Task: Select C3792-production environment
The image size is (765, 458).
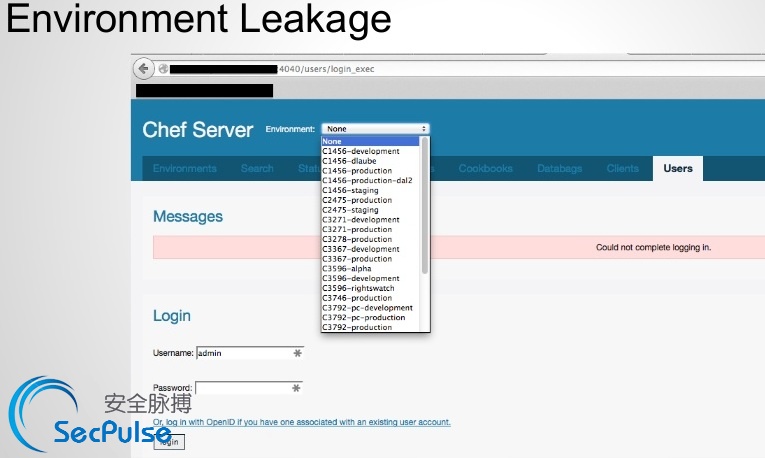Action: click(x=370, y=327)
